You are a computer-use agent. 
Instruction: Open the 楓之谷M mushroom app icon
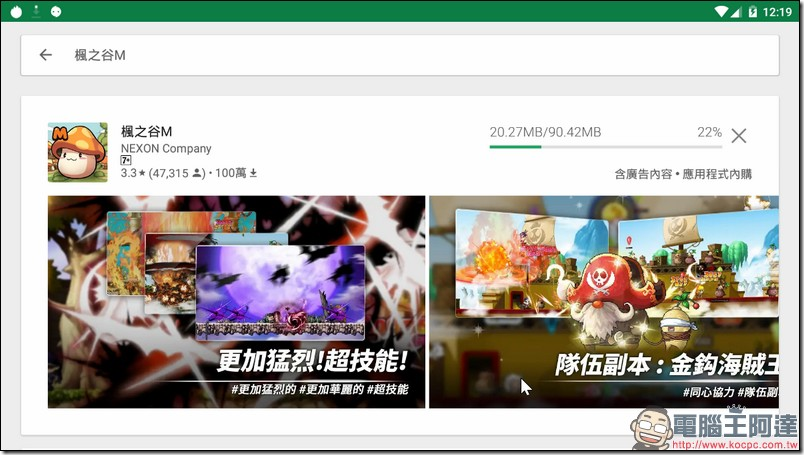pos(78,152)
